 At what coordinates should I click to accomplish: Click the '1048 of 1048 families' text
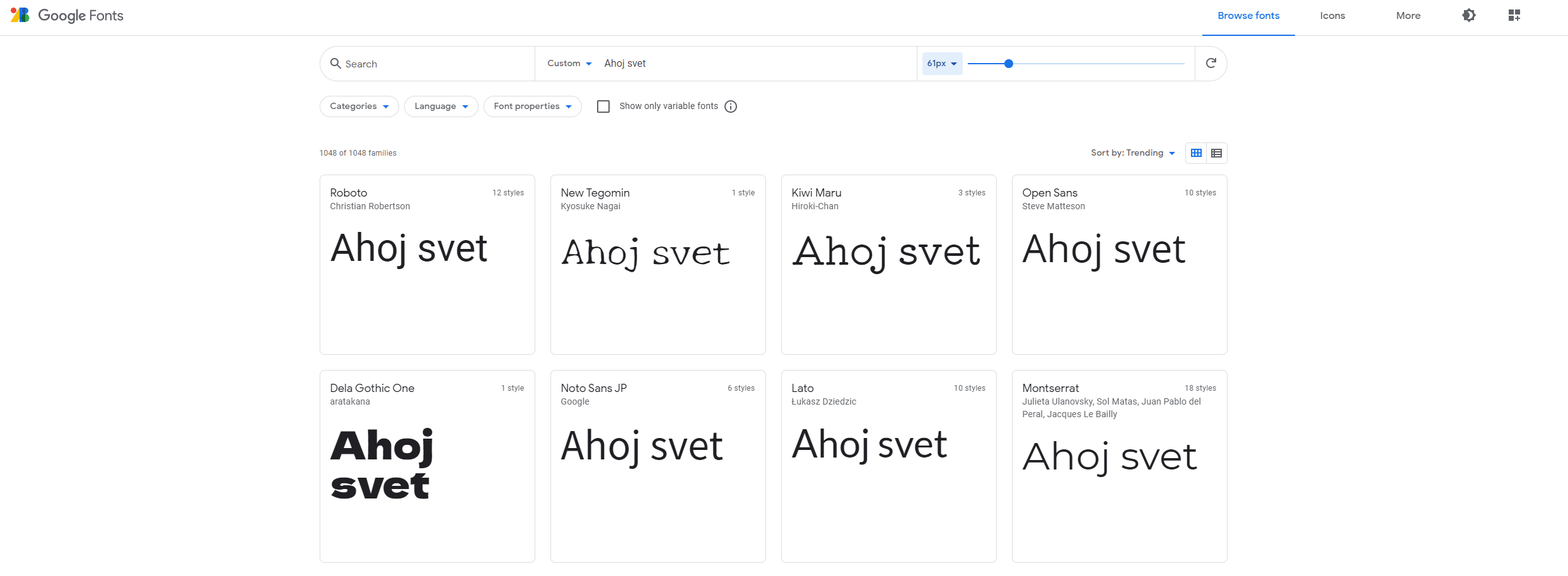[358, 153]
